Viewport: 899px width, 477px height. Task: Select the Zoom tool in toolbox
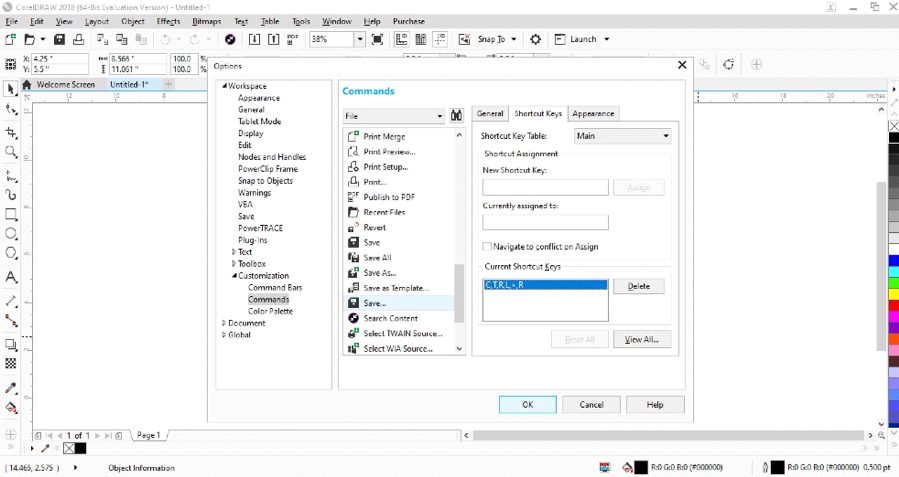coord(10,152)
